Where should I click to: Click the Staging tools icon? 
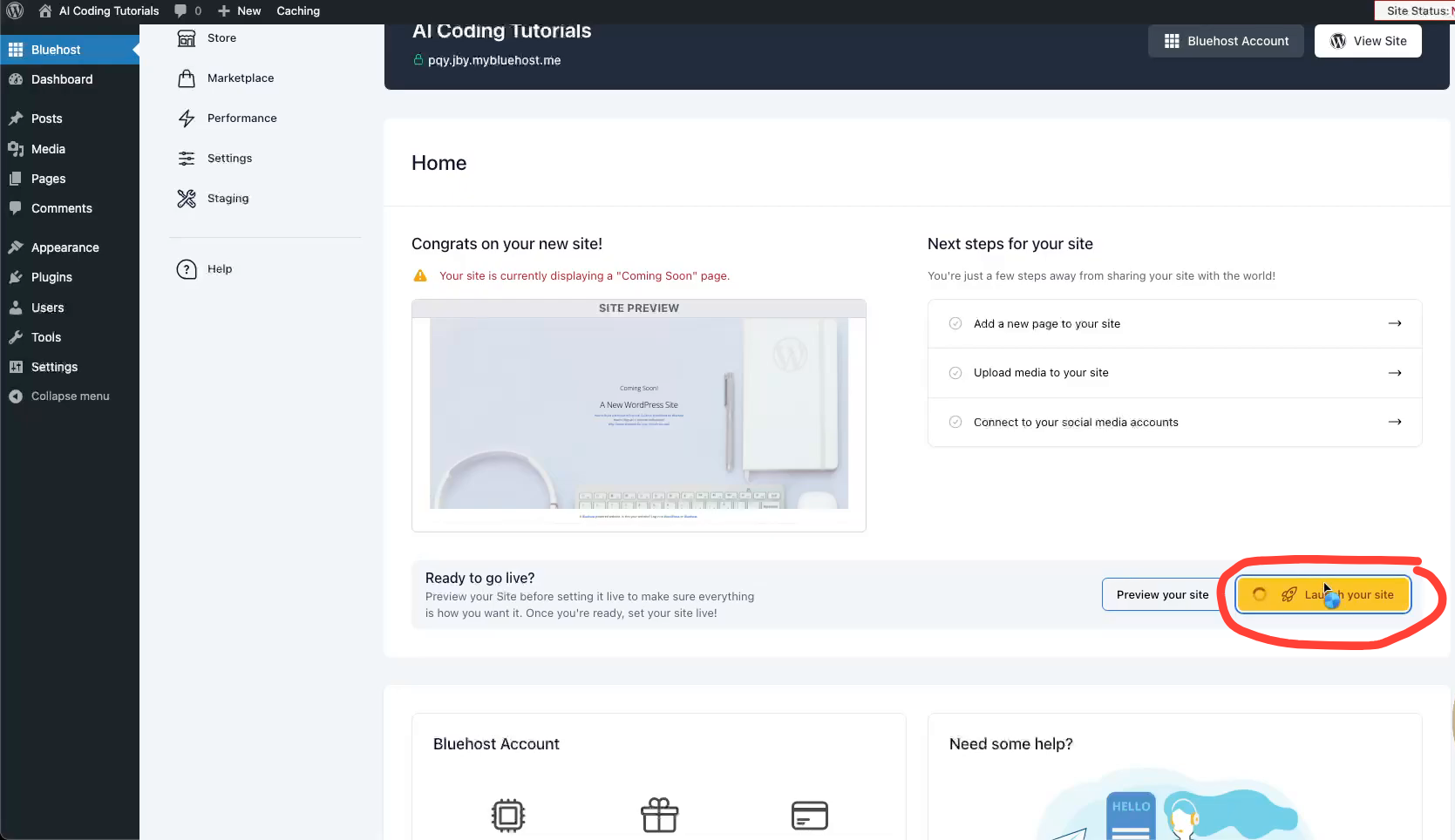(187, 199)
